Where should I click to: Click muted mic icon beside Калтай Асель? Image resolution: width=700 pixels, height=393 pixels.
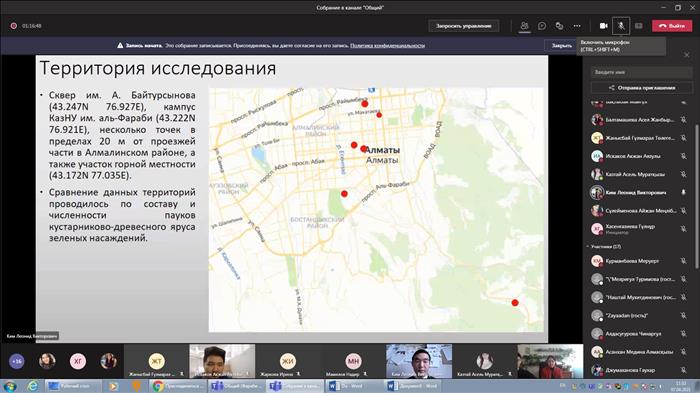(x=683, y=174)
